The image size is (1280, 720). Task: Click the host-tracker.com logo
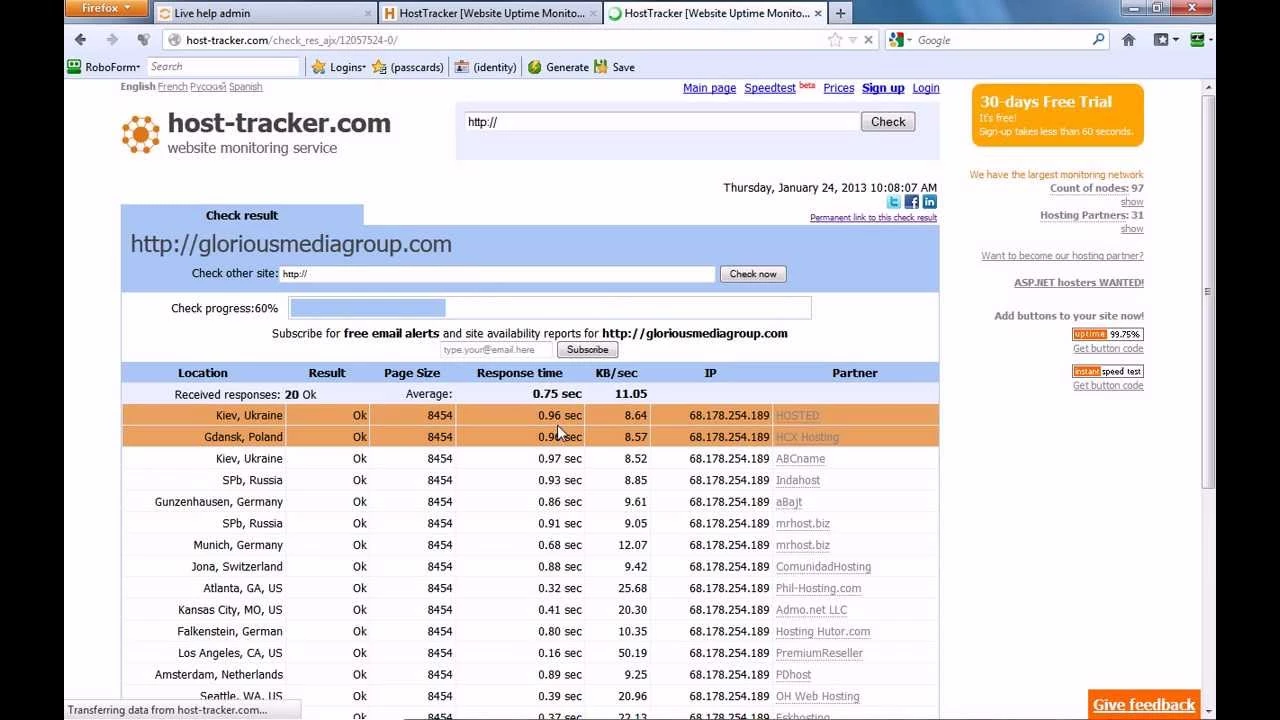(x=256, y=133)
